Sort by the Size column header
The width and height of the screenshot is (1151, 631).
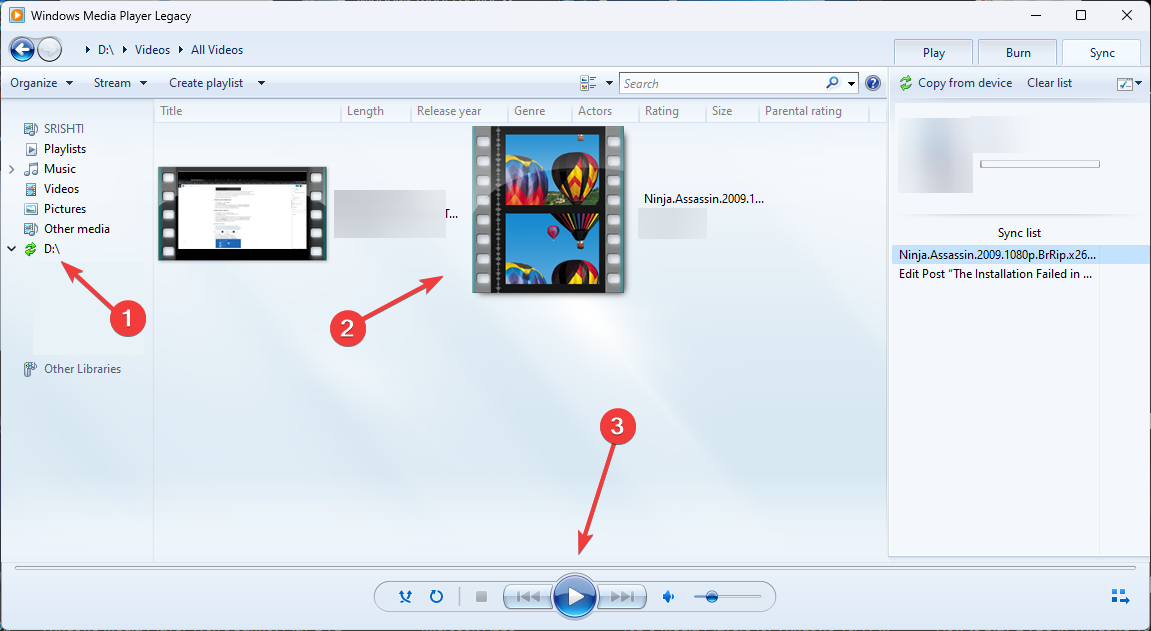pos(733,111)
